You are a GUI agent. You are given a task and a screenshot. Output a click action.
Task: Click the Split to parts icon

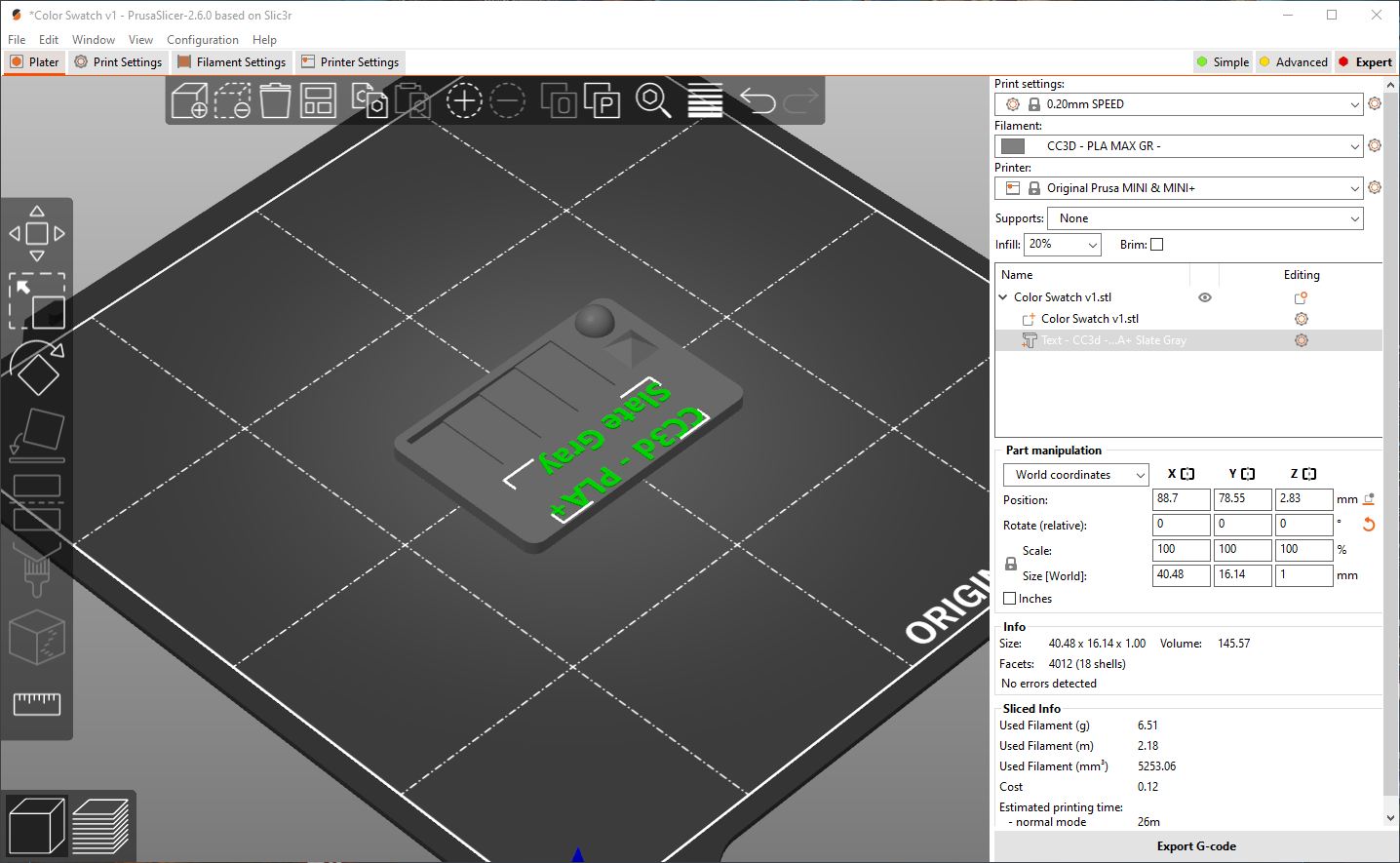(x=603, y=100)
